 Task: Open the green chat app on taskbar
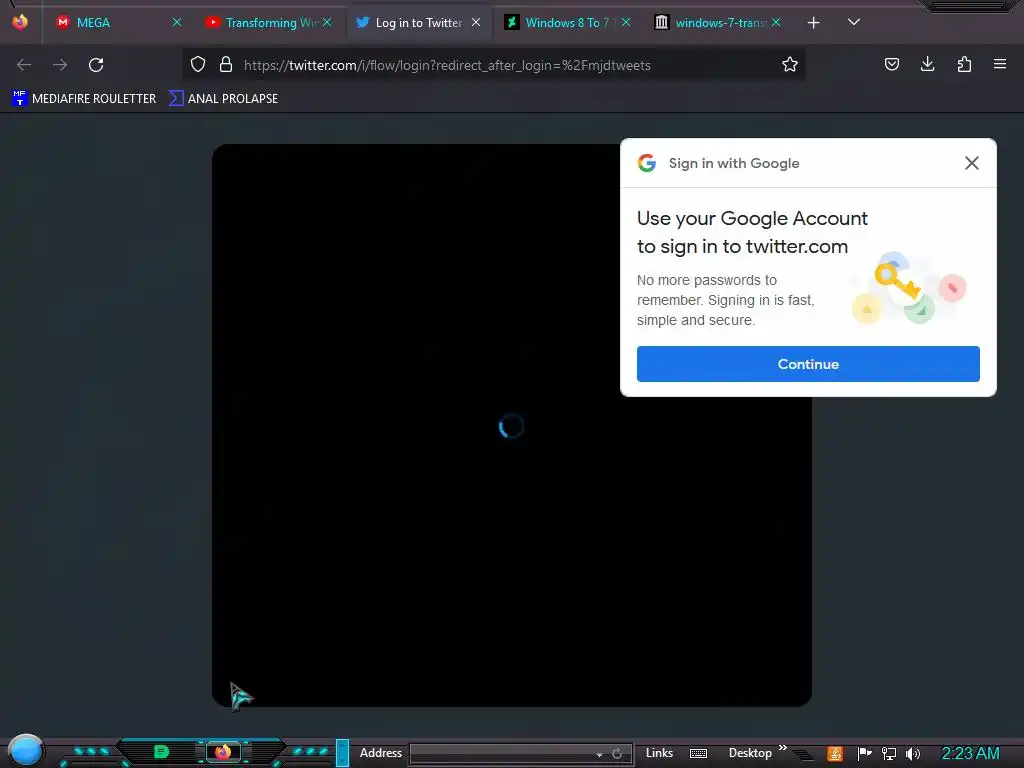point(161,752)
